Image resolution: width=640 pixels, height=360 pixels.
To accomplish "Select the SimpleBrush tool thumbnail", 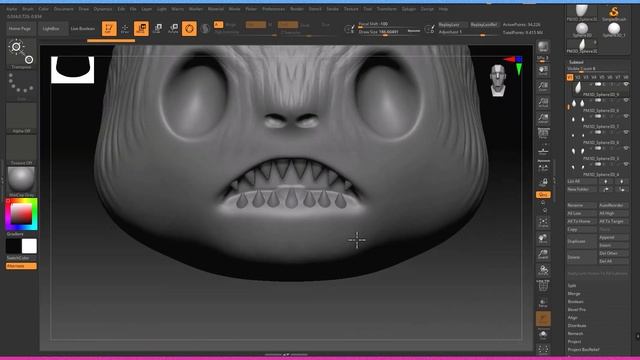I will coord(613,13).
